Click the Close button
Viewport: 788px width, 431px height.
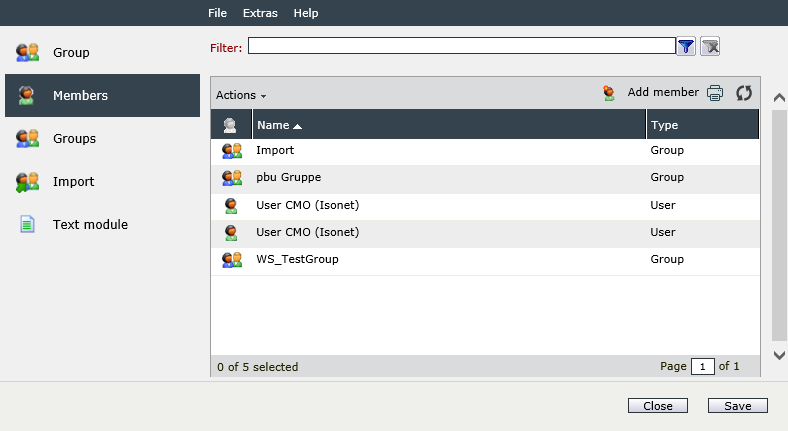pyautogui.click(x=658, y=406)
